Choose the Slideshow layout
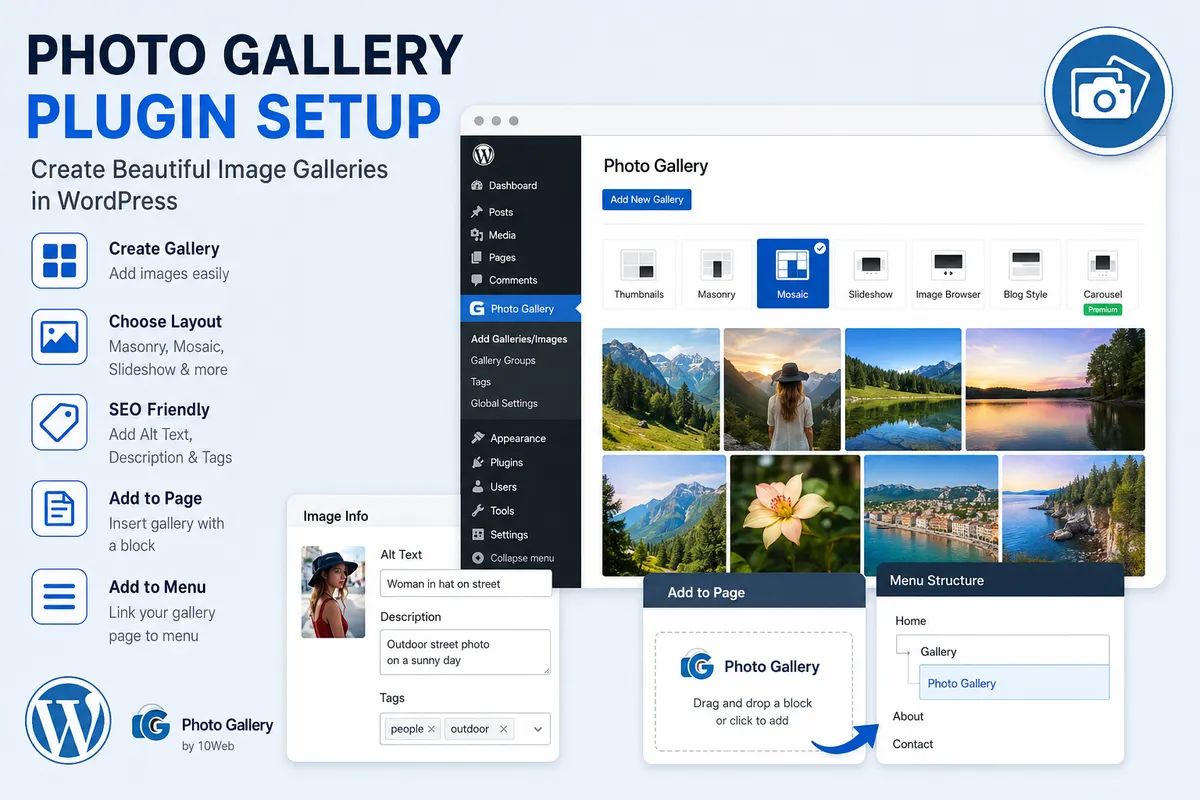1200x800 pixels. pos(871,273)
